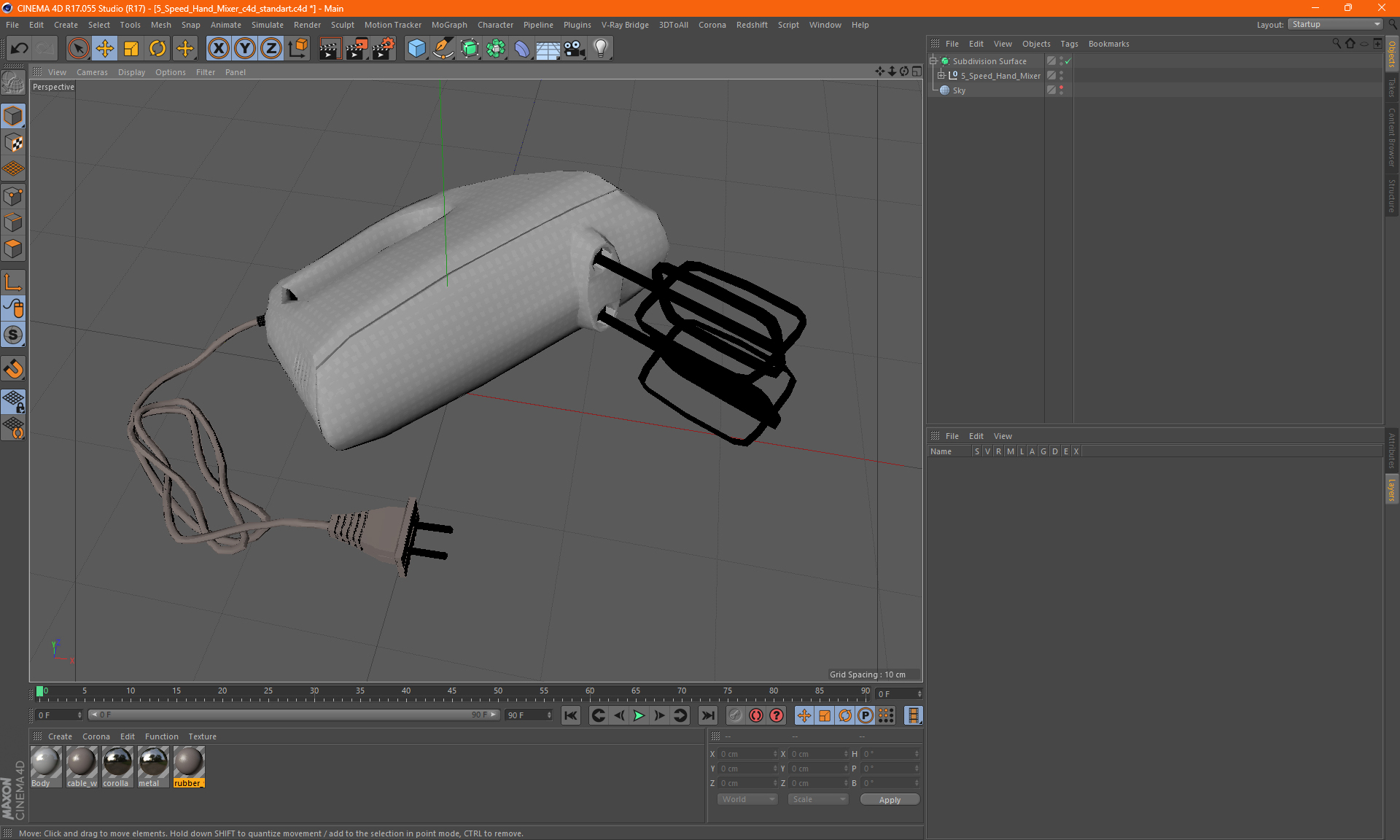Screen dimensions: 1400x840
Task: Open the World coordinate dropdown
Action: 748,800
